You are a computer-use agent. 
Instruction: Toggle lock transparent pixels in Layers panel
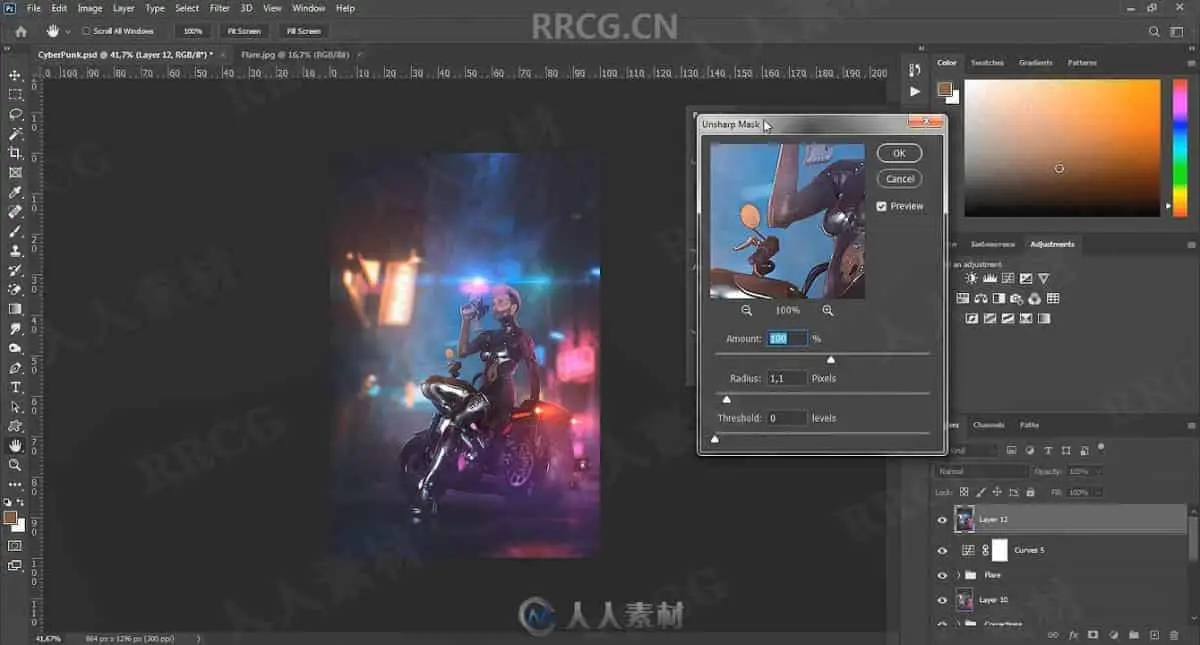(964, 492)
